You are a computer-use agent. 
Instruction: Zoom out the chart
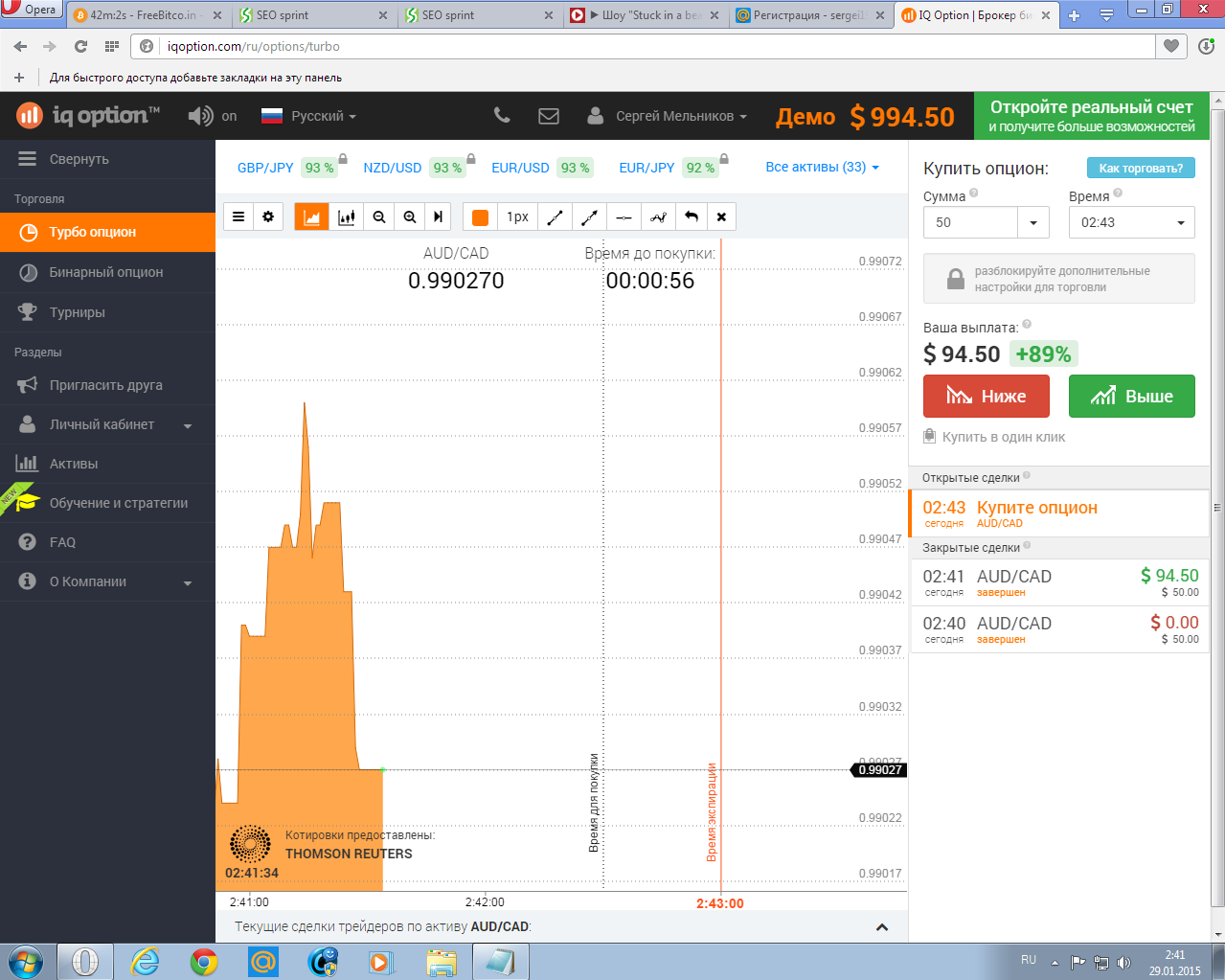[x=379, y=217]
